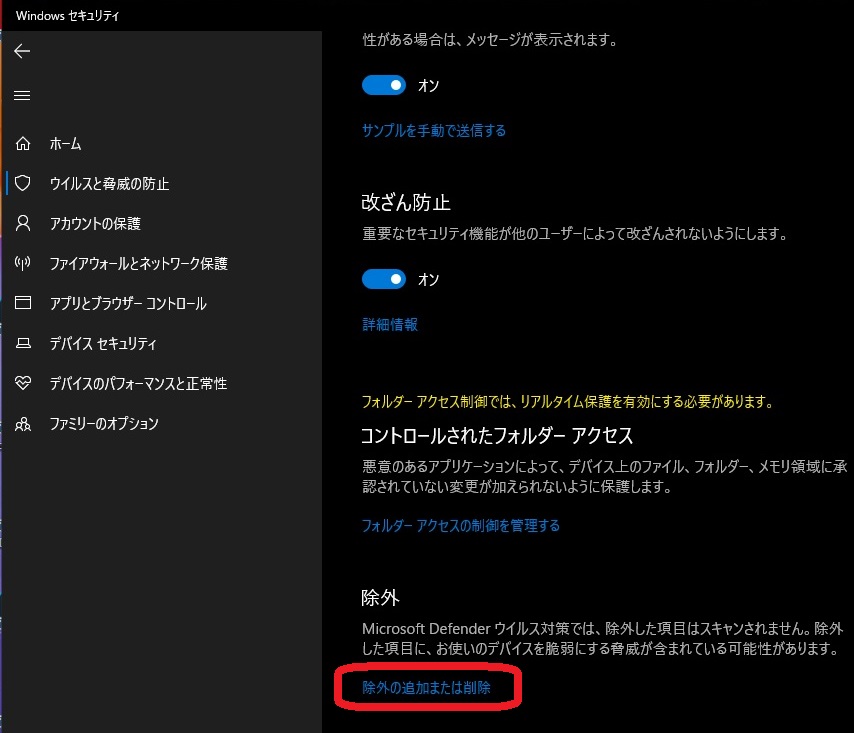
Task: Select ホーム in the sidebar
Action: point(66,144)
